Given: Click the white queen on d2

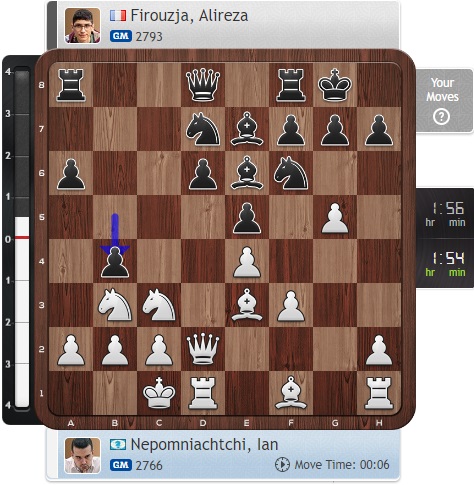Looking at the screenshot, I should (x=203, y=349).
